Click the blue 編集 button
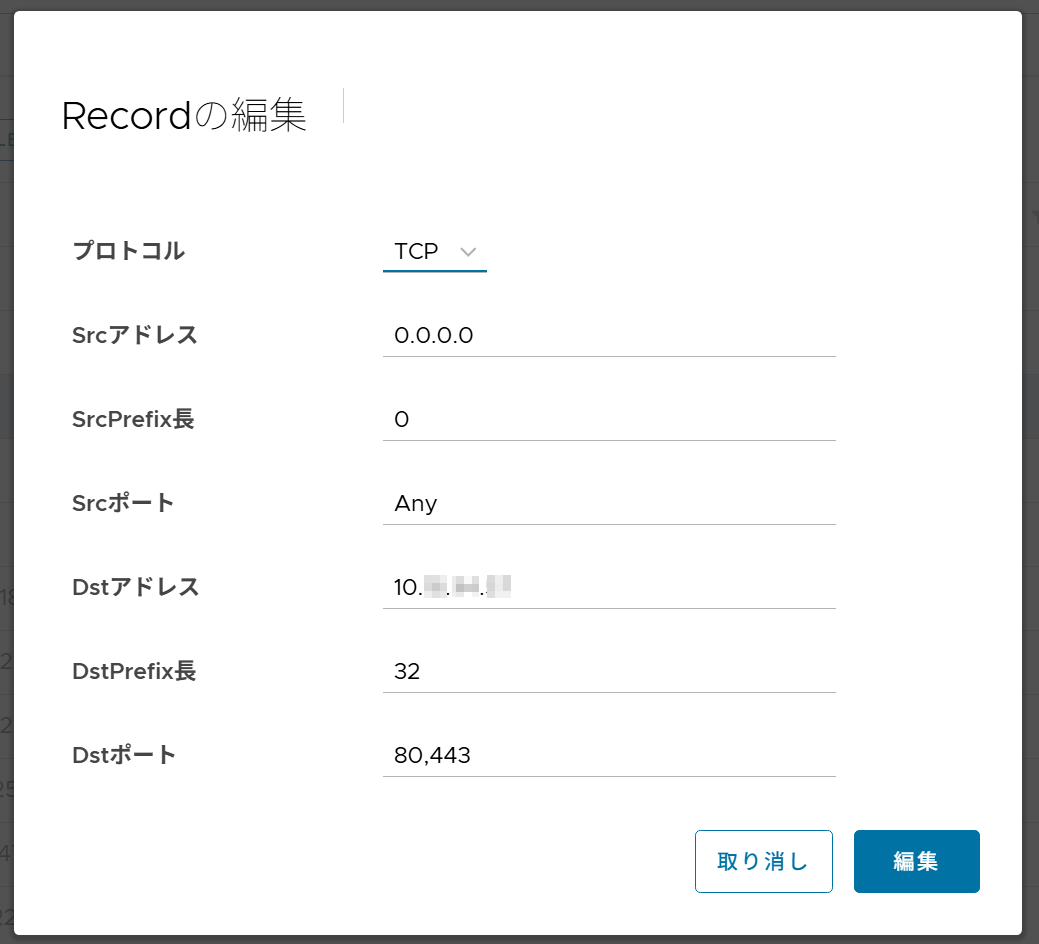Viewport: 1039px width, 944px height. (916, 861)
